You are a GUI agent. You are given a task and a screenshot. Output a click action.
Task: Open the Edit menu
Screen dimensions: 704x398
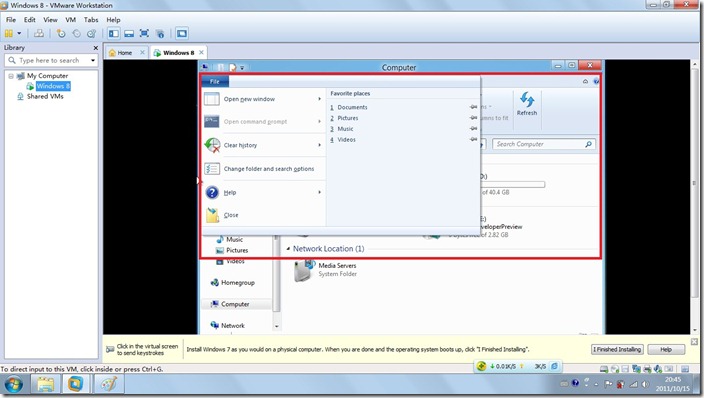30,20
